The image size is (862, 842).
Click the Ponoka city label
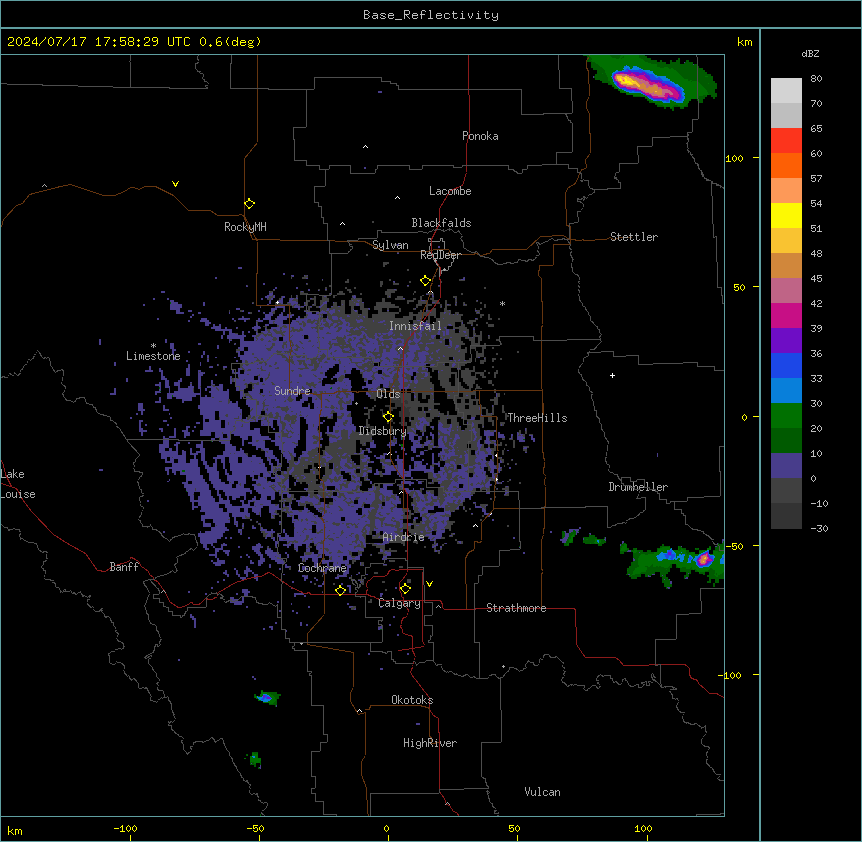[x=480, y=136]
